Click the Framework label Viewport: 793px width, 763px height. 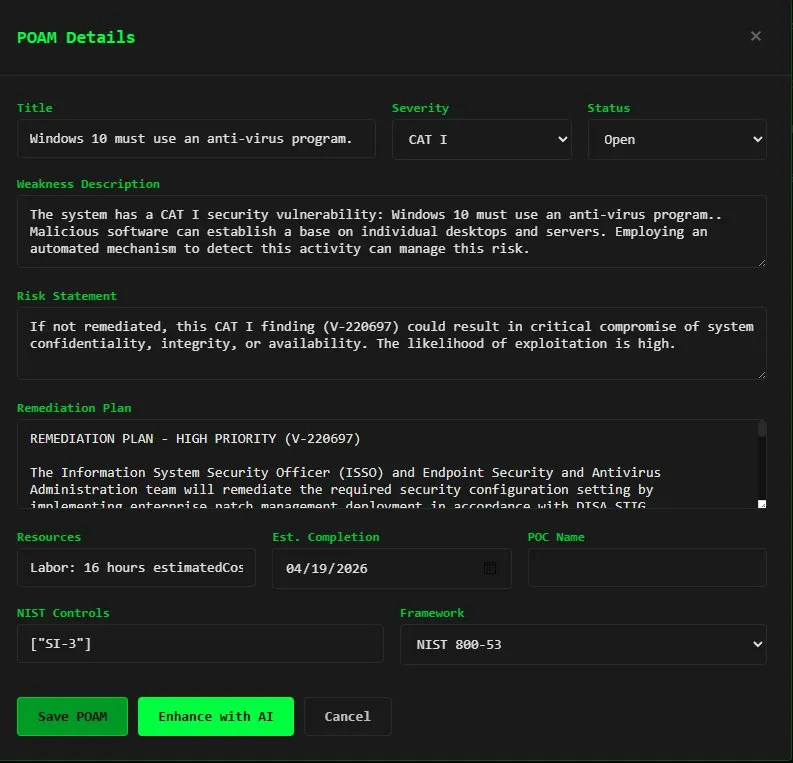(x=432, y=613)
